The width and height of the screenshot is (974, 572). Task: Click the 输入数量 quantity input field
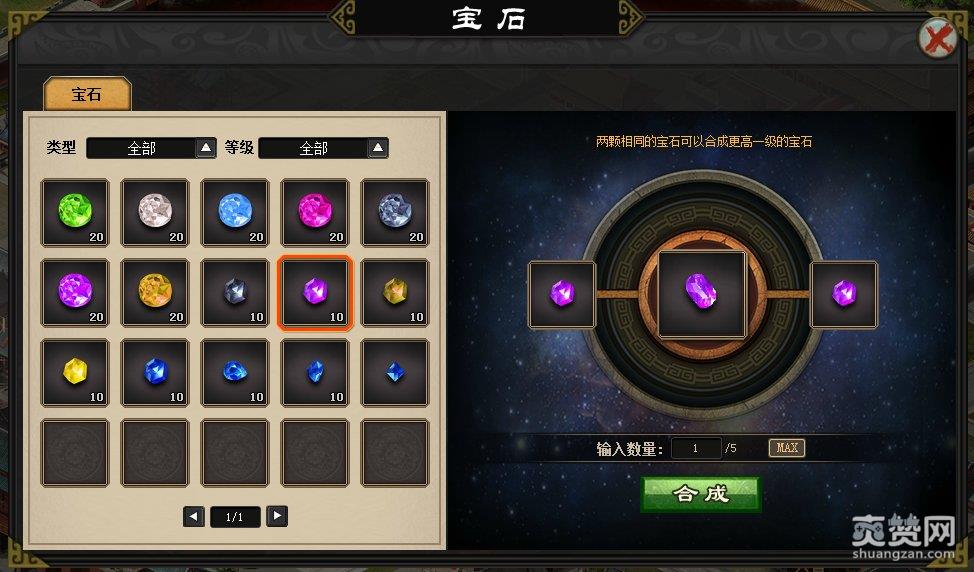(x=696, y=448)
